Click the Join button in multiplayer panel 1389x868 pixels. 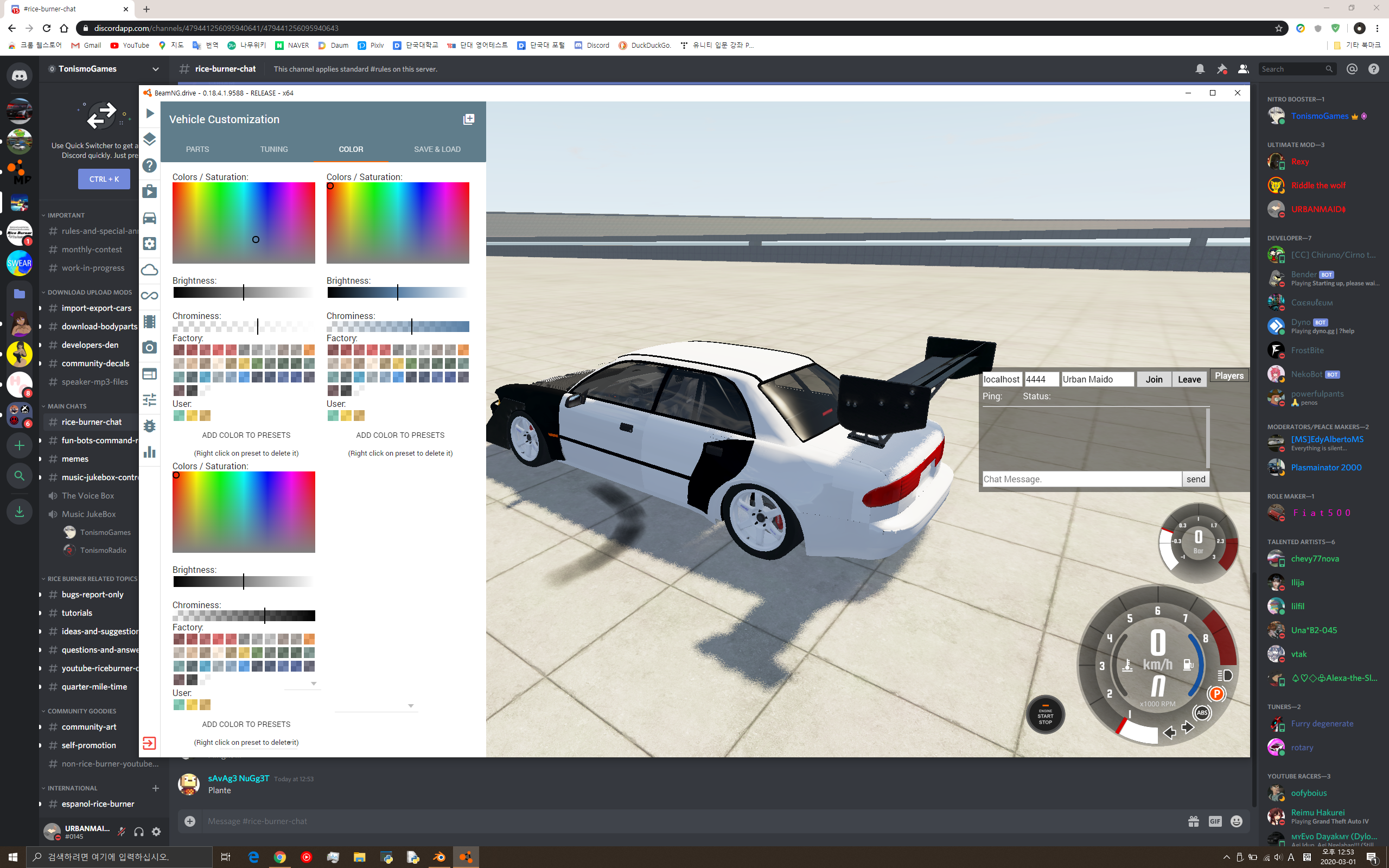(x=1154, y=379)
